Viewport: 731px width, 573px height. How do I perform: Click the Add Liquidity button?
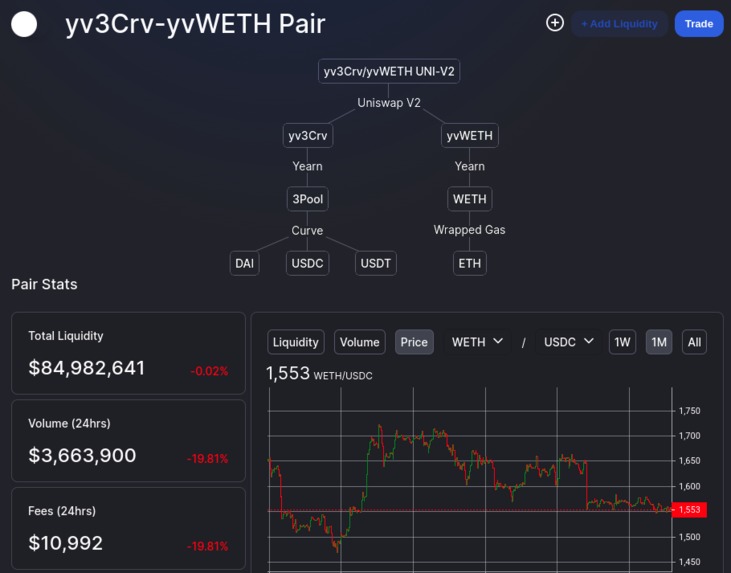[x=619, y=24]
